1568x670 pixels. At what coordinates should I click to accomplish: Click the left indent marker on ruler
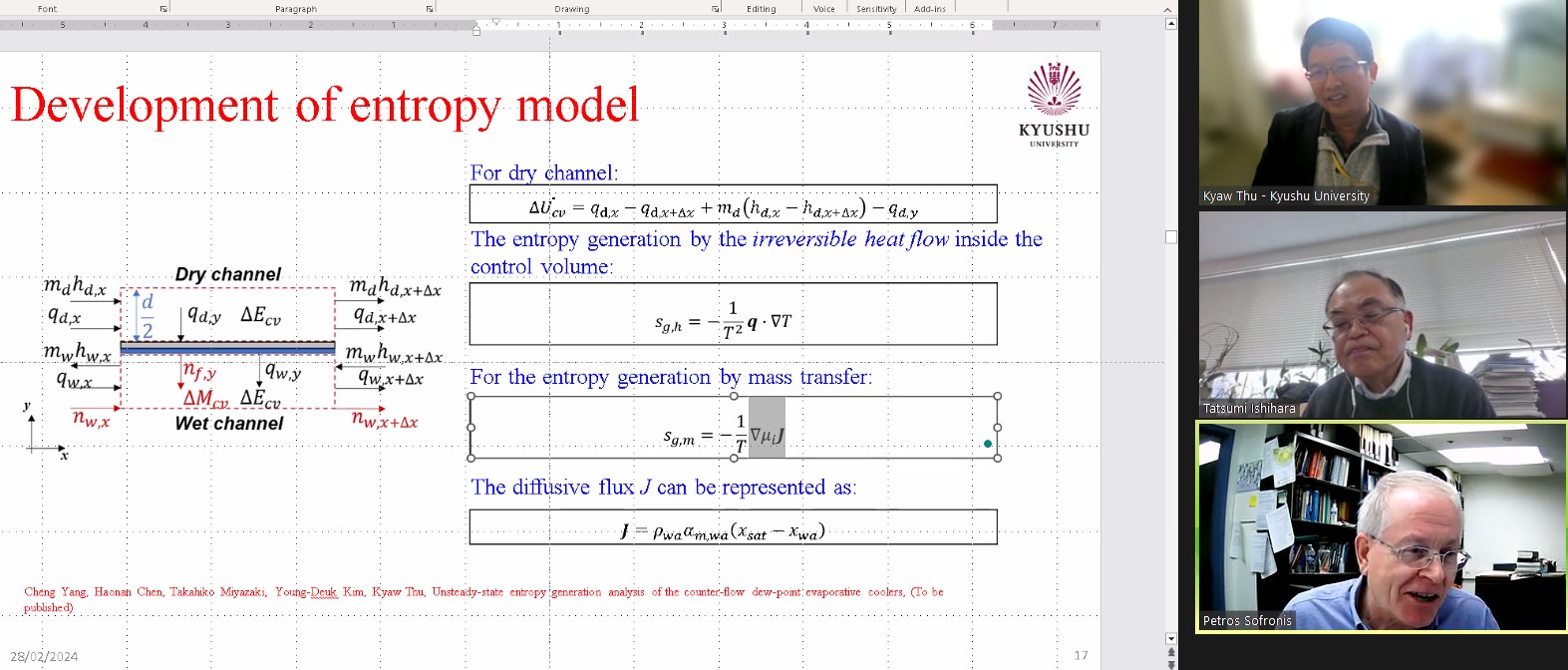pos(476,32)
